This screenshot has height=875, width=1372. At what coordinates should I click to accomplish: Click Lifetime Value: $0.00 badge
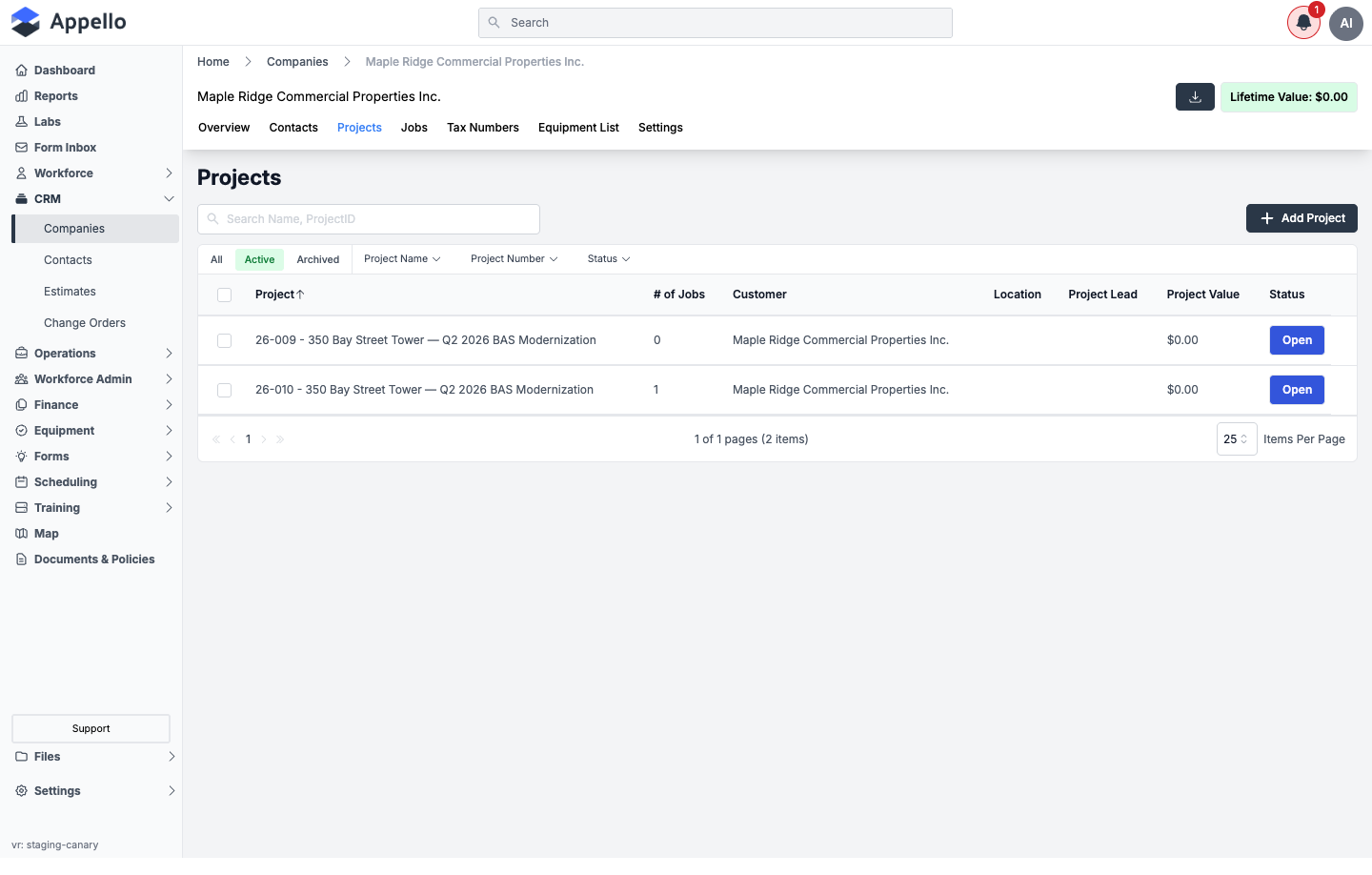coord(1289,97)
